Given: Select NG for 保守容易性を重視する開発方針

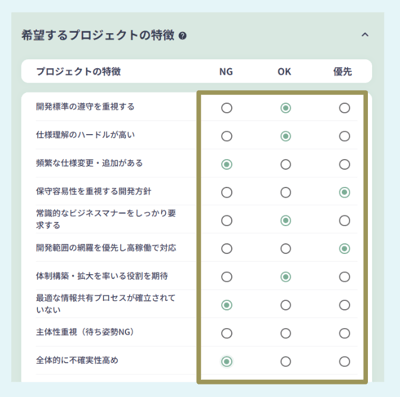Looking at the screenshot, I should pos(227,192).
